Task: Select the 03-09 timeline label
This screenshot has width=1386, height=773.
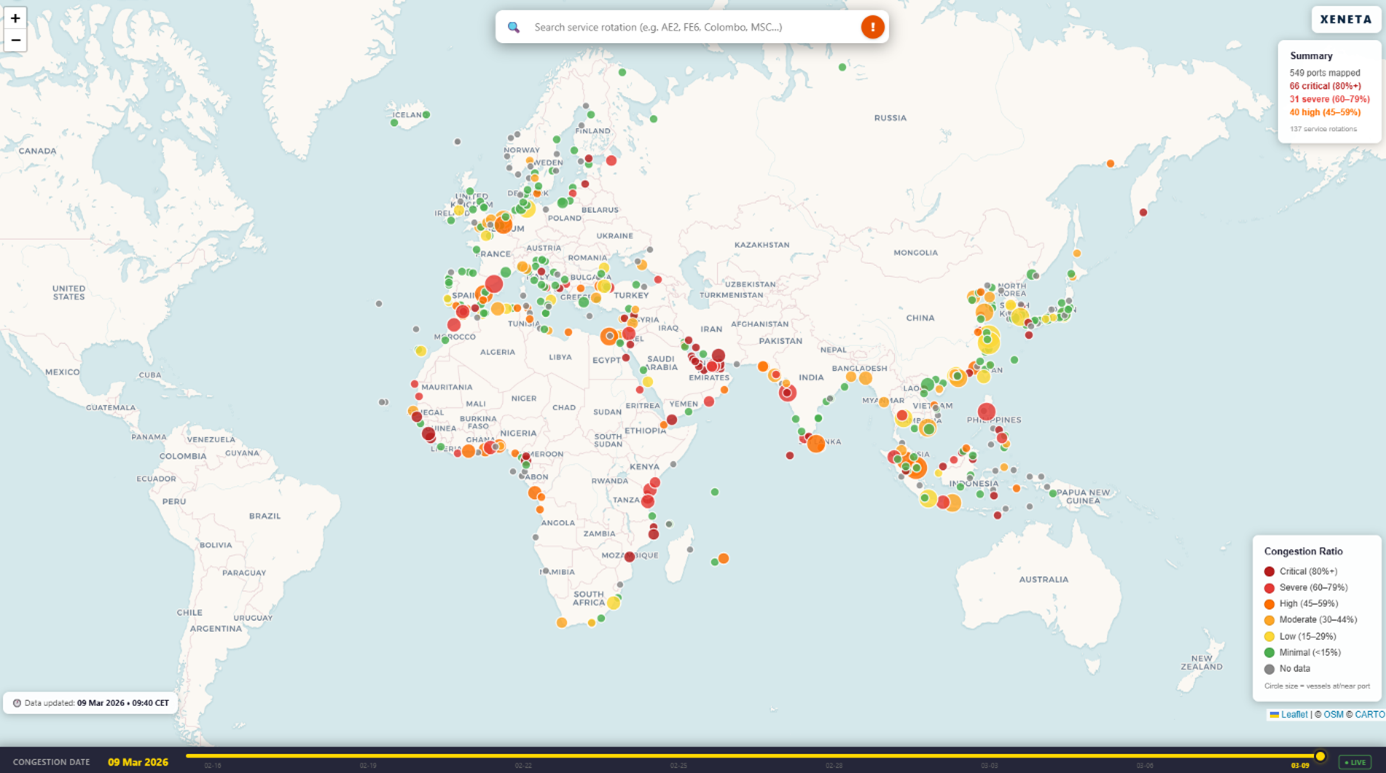Action: click(1299, 766)
